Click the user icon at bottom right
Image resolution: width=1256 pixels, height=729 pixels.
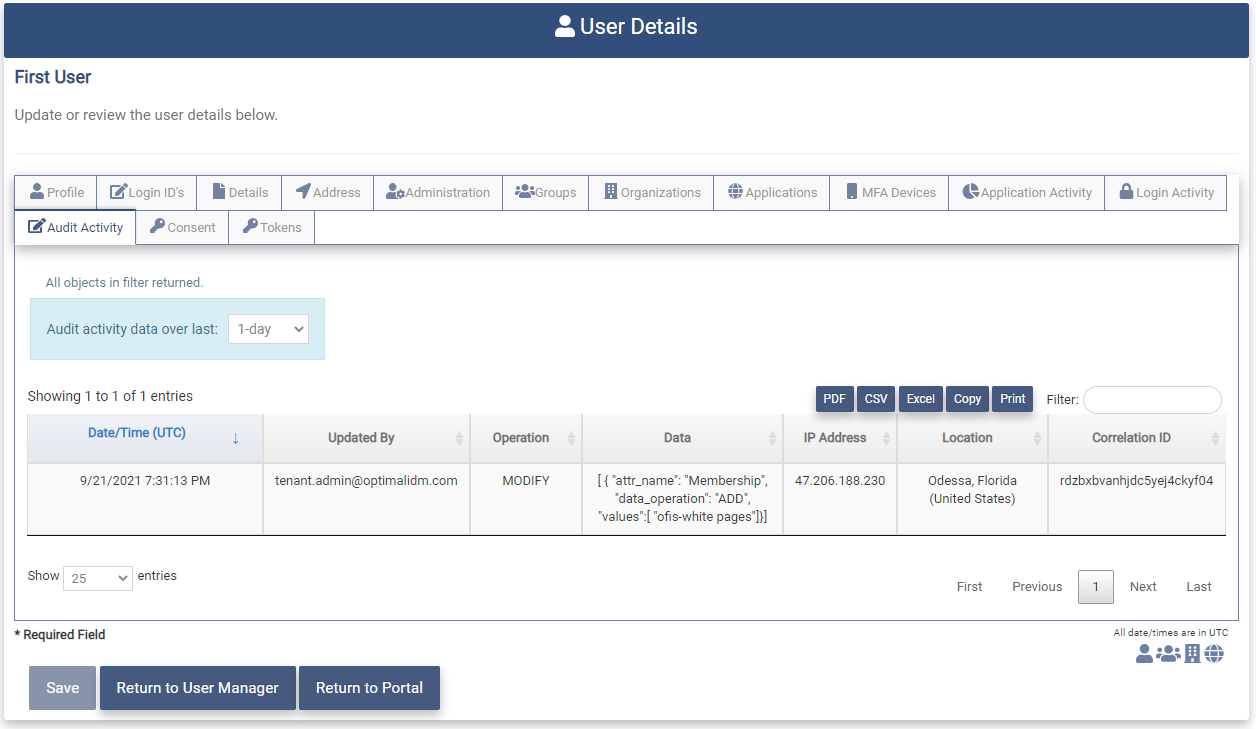click(1144, 654)
